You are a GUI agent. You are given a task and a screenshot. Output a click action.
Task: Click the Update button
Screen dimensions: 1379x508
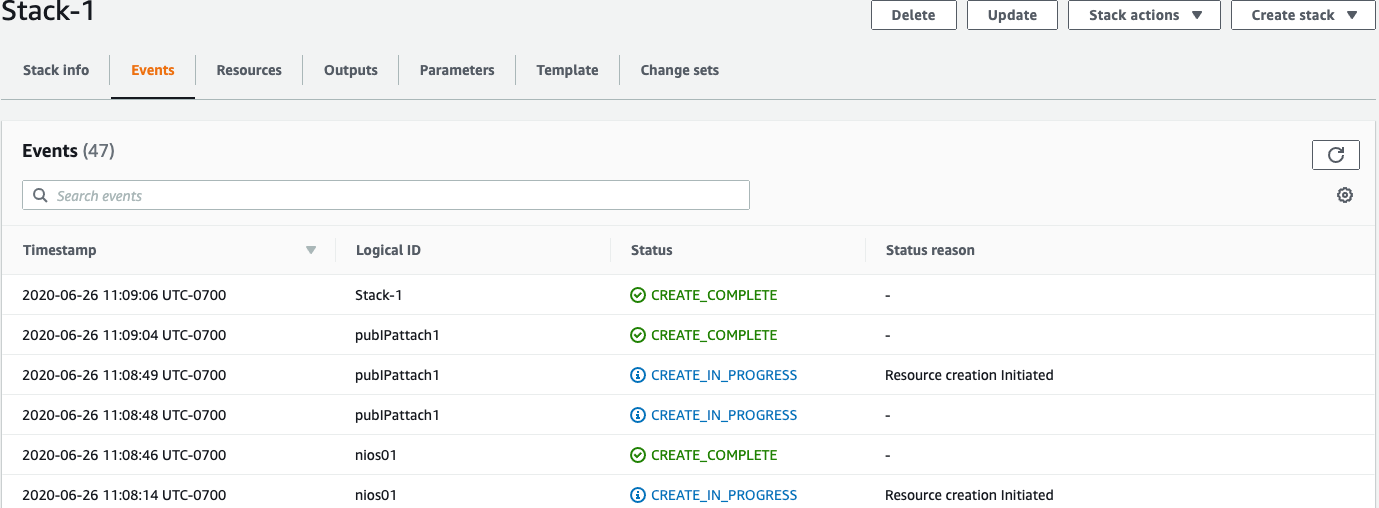1012,15
